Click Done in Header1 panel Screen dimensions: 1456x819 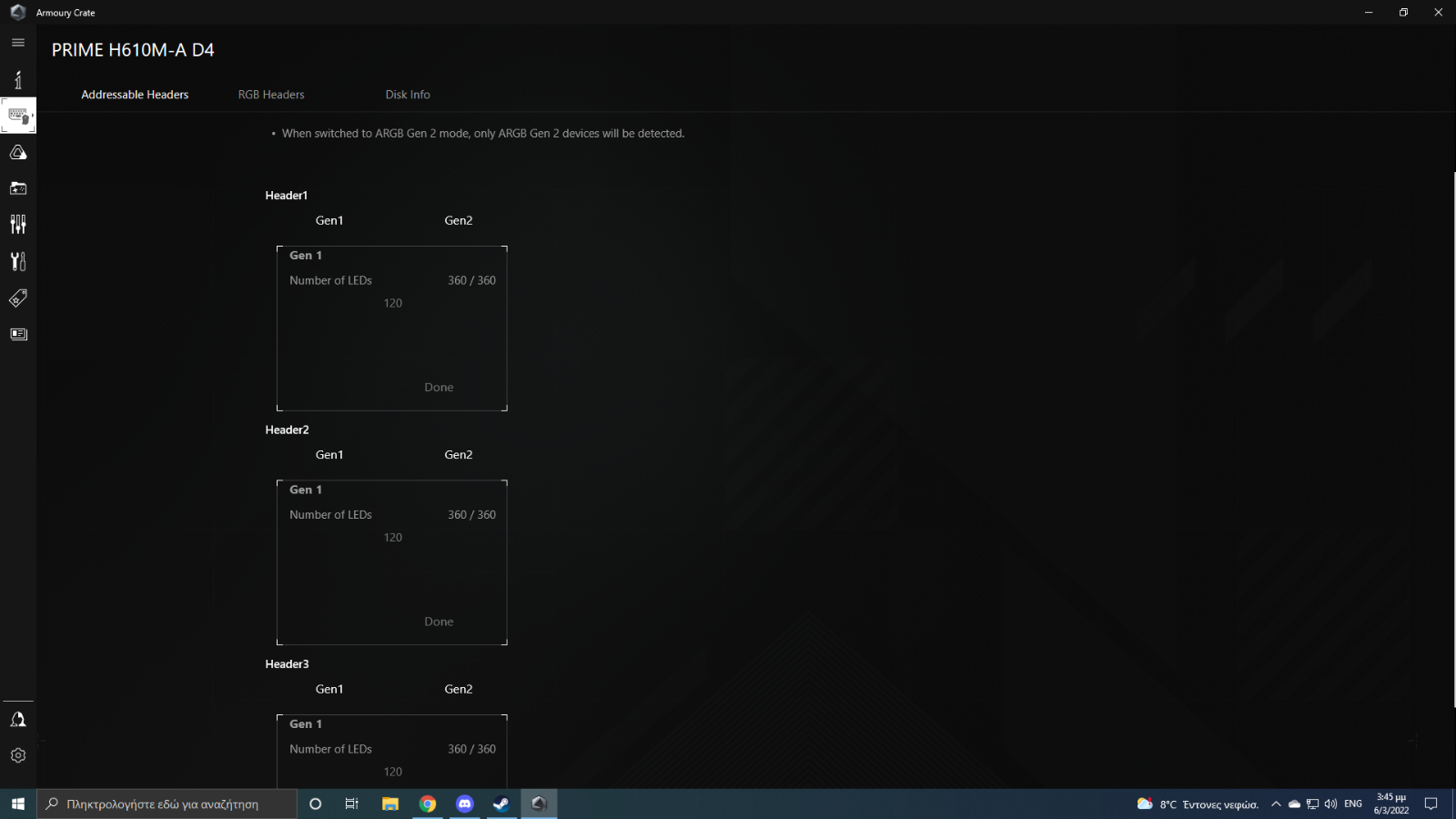coord(439,388)
